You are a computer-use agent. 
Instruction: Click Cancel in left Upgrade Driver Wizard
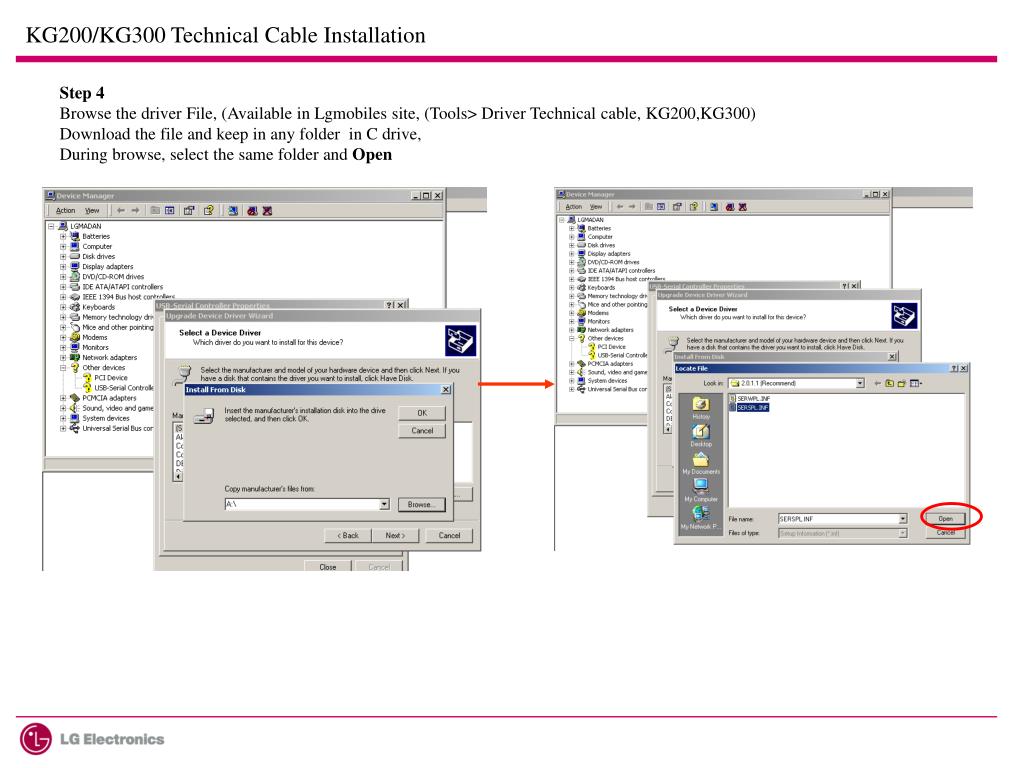[449, 536]
